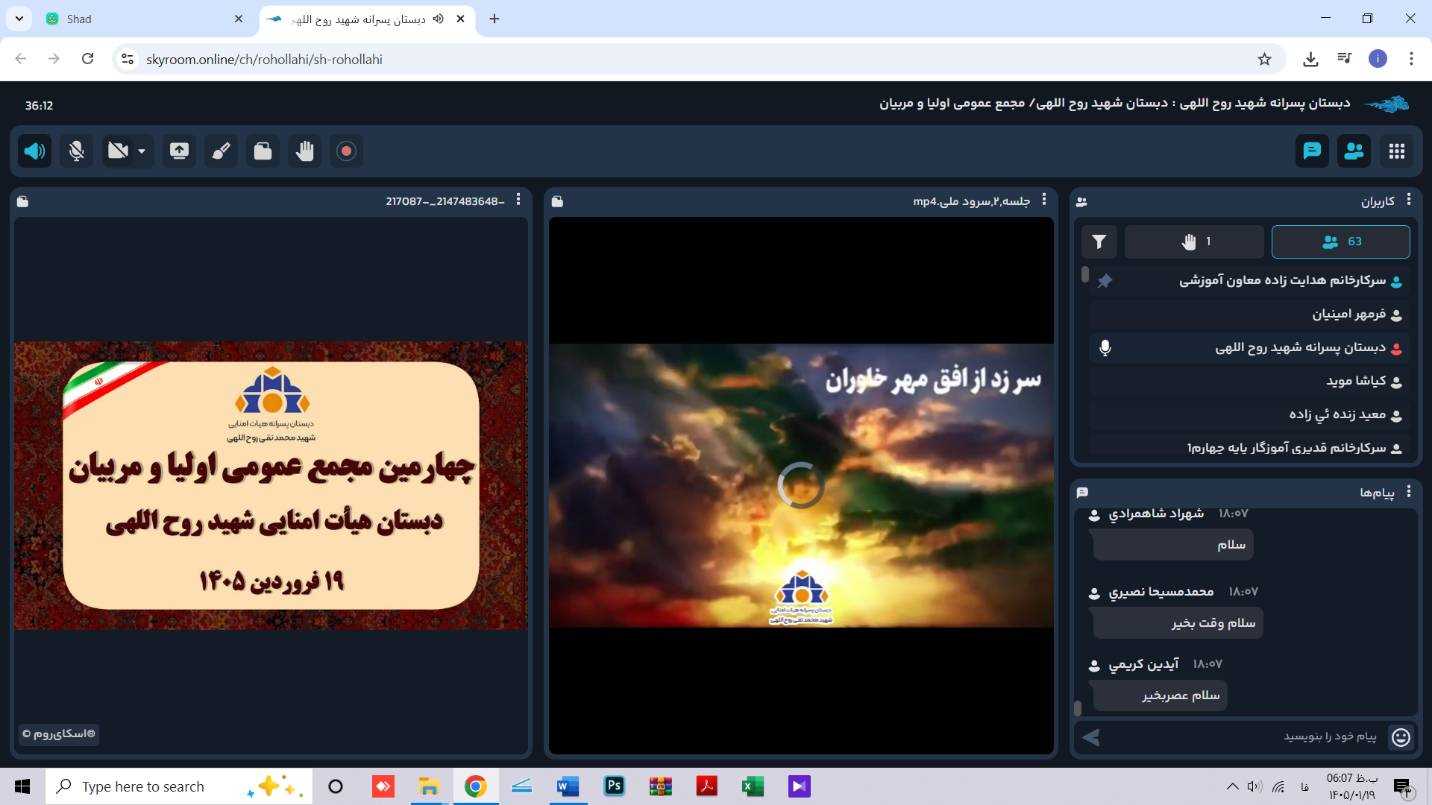The width and height of the screenshot is (1432, 805).
Task: Switch to raised hands tab showing 1
Action: 1195,241
